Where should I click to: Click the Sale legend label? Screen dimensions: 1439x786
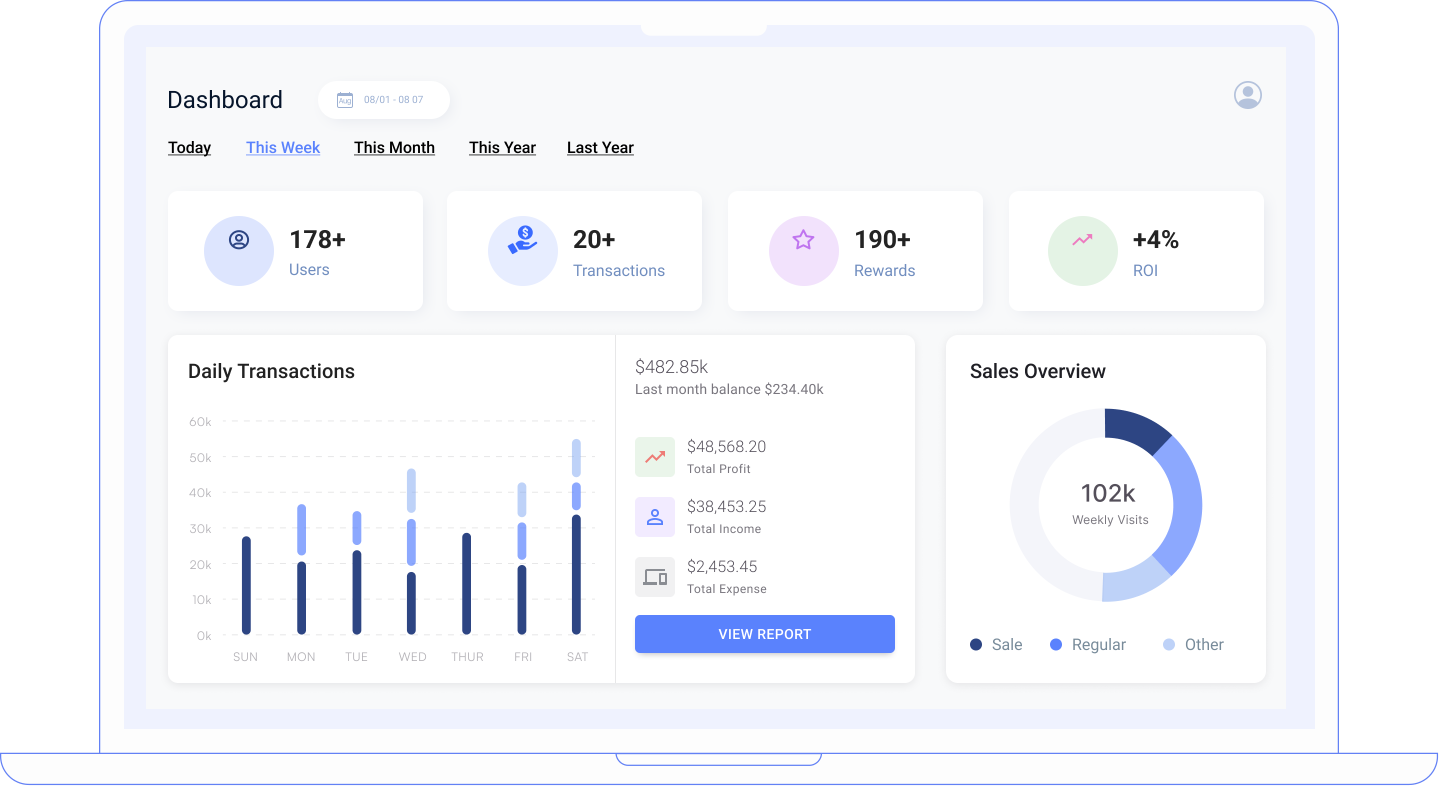(1007, 645)
